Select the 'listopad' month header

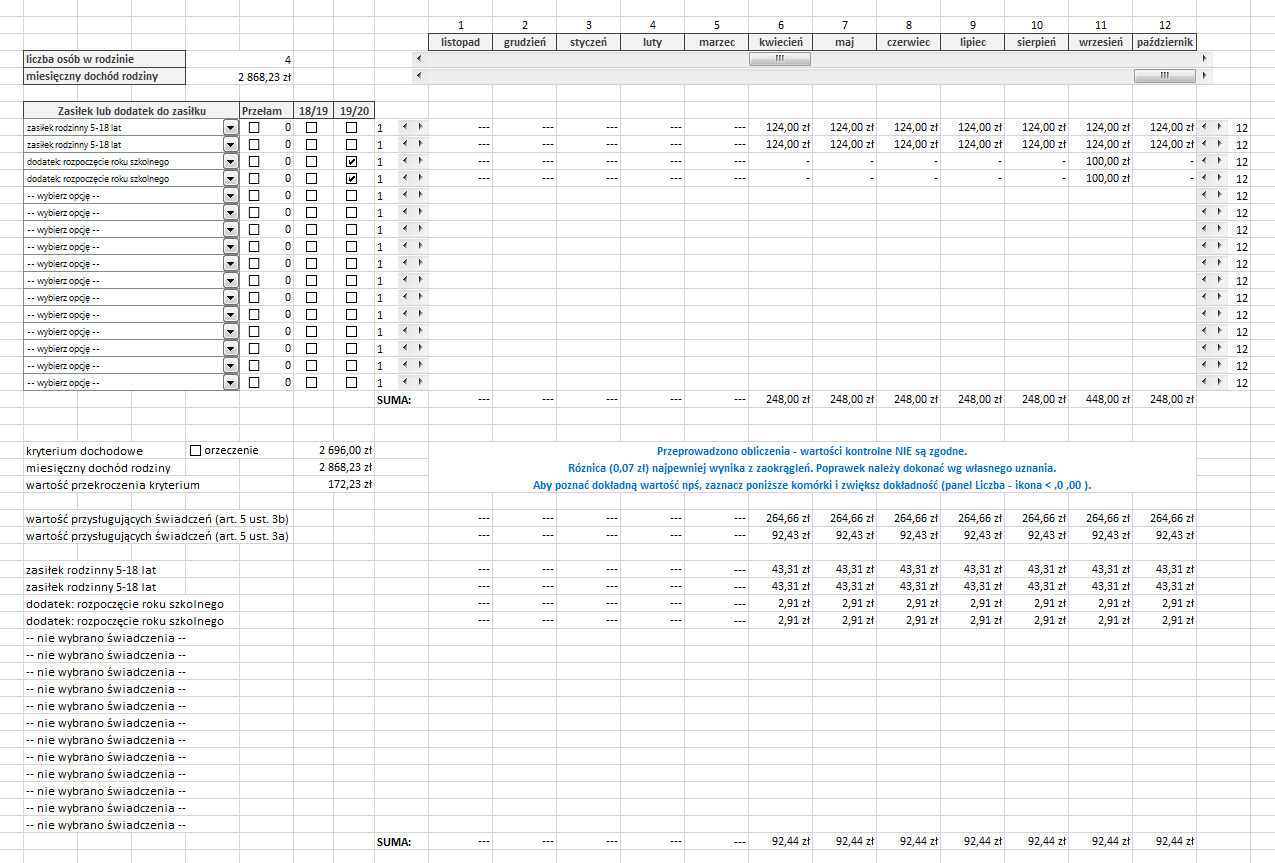(x=460, y=42)
